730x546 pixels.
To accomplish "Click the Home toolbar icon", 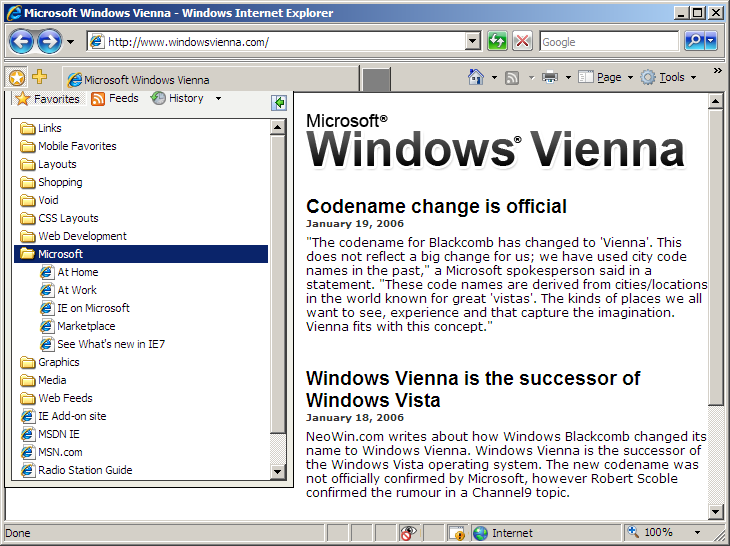I will point(476,77).
